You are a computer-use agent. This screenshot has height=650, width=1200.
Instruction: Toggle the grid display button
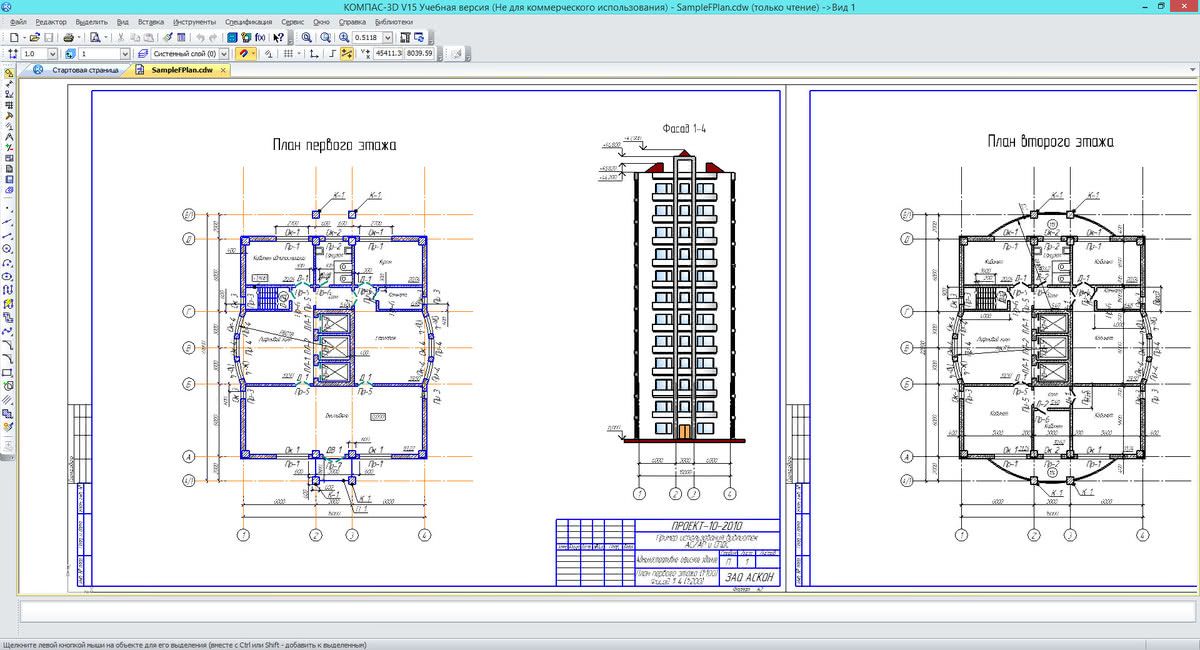point(289,54)
